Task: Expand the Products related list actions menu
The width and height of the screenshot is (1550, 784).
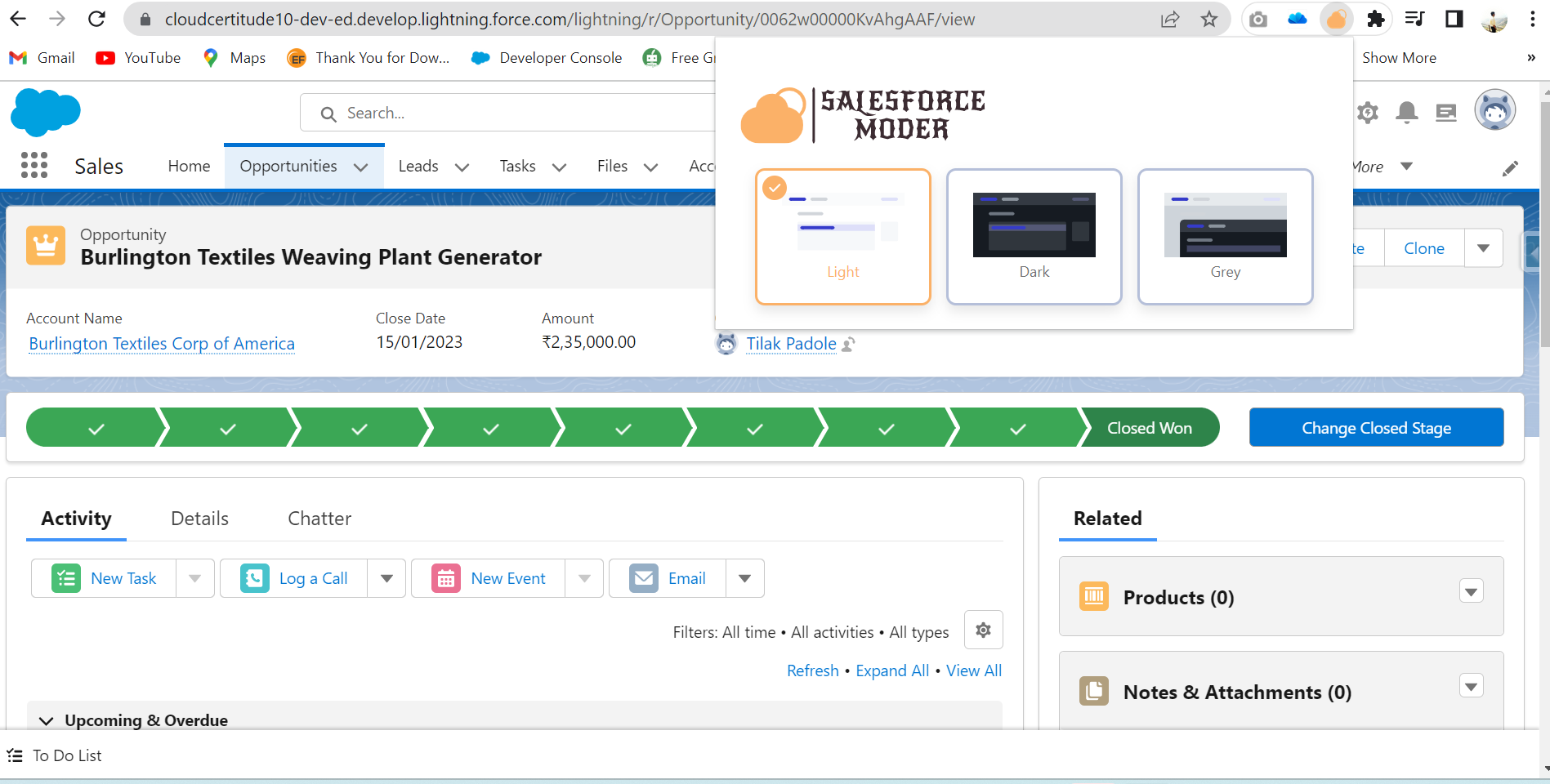Action: click(x=1471, y=591)
